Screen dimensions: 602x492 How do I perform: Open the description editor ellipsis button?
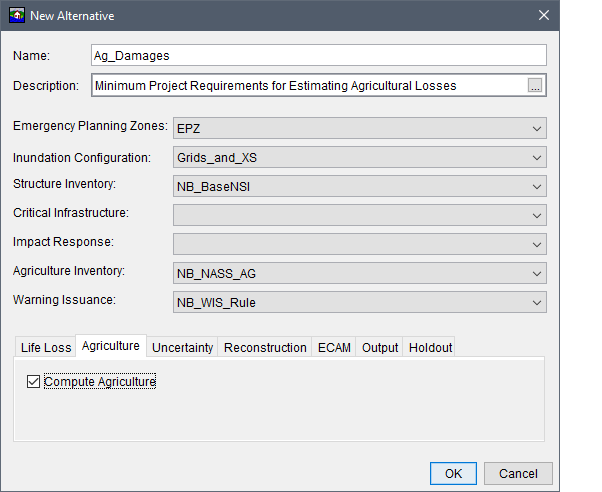click(x=535, y=85)
